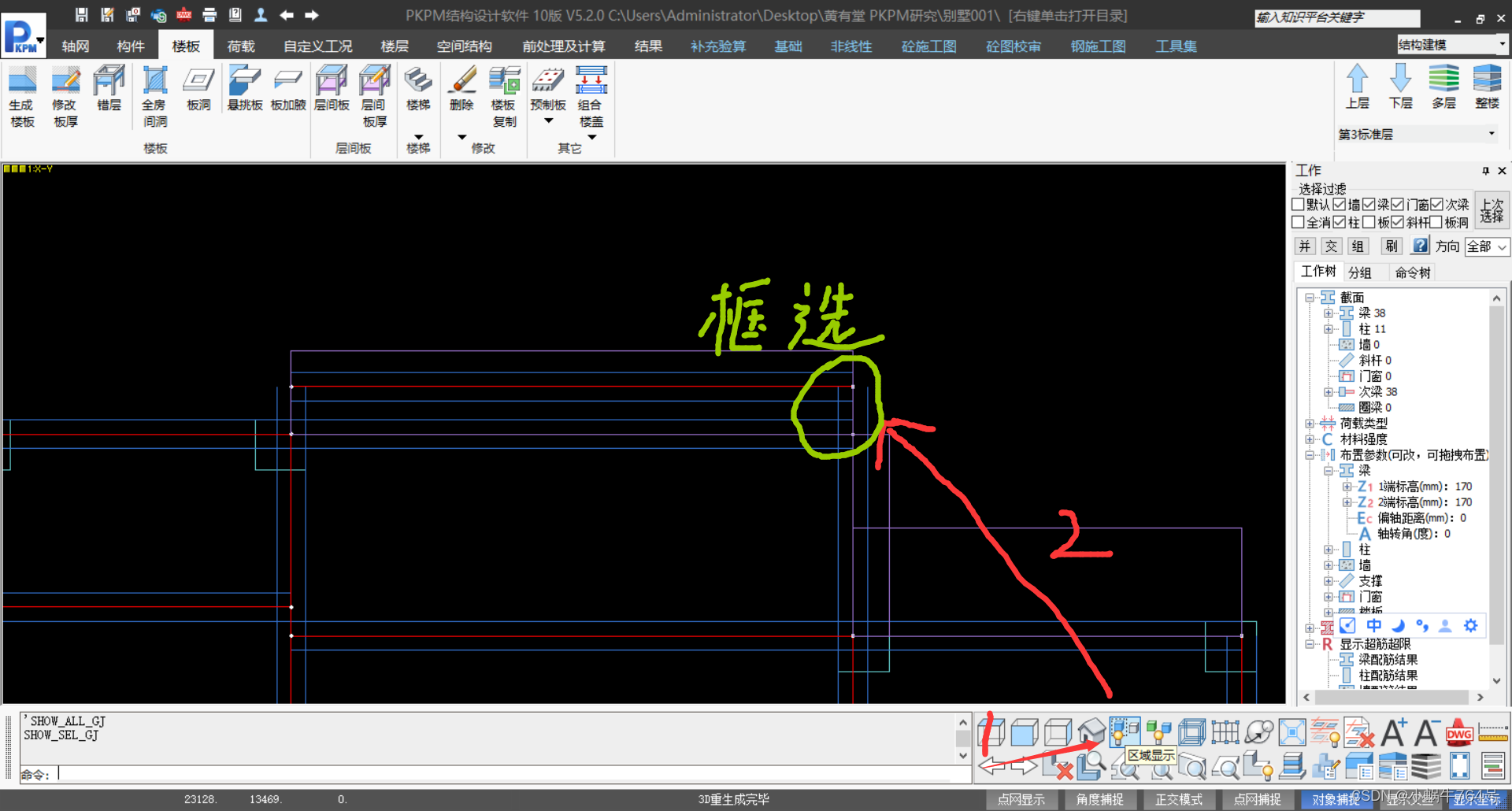The image size is (1512, 811).
Task: Click the 刷 refresh button
Action: [x=1392, y=246]
